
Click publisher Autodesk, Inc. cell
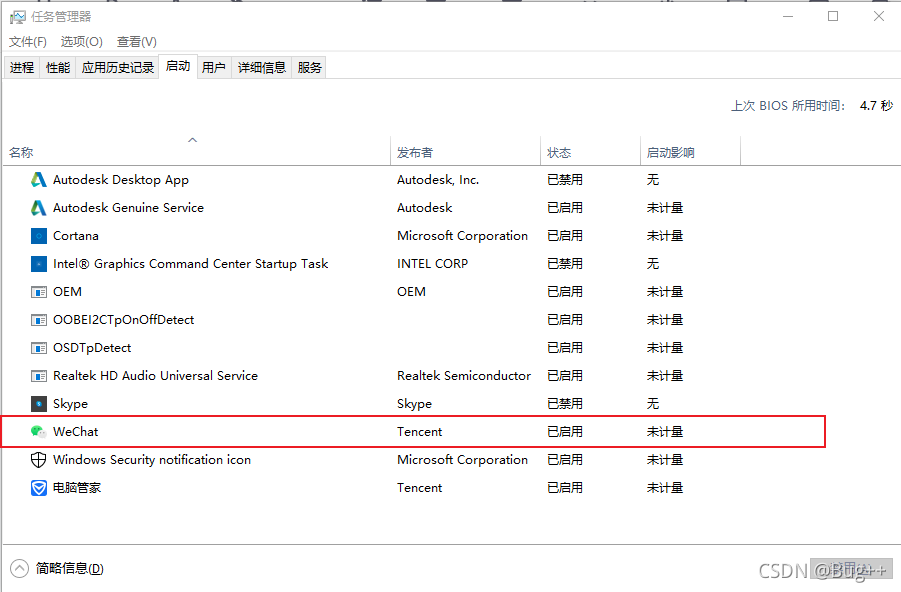tap(438, 180)
